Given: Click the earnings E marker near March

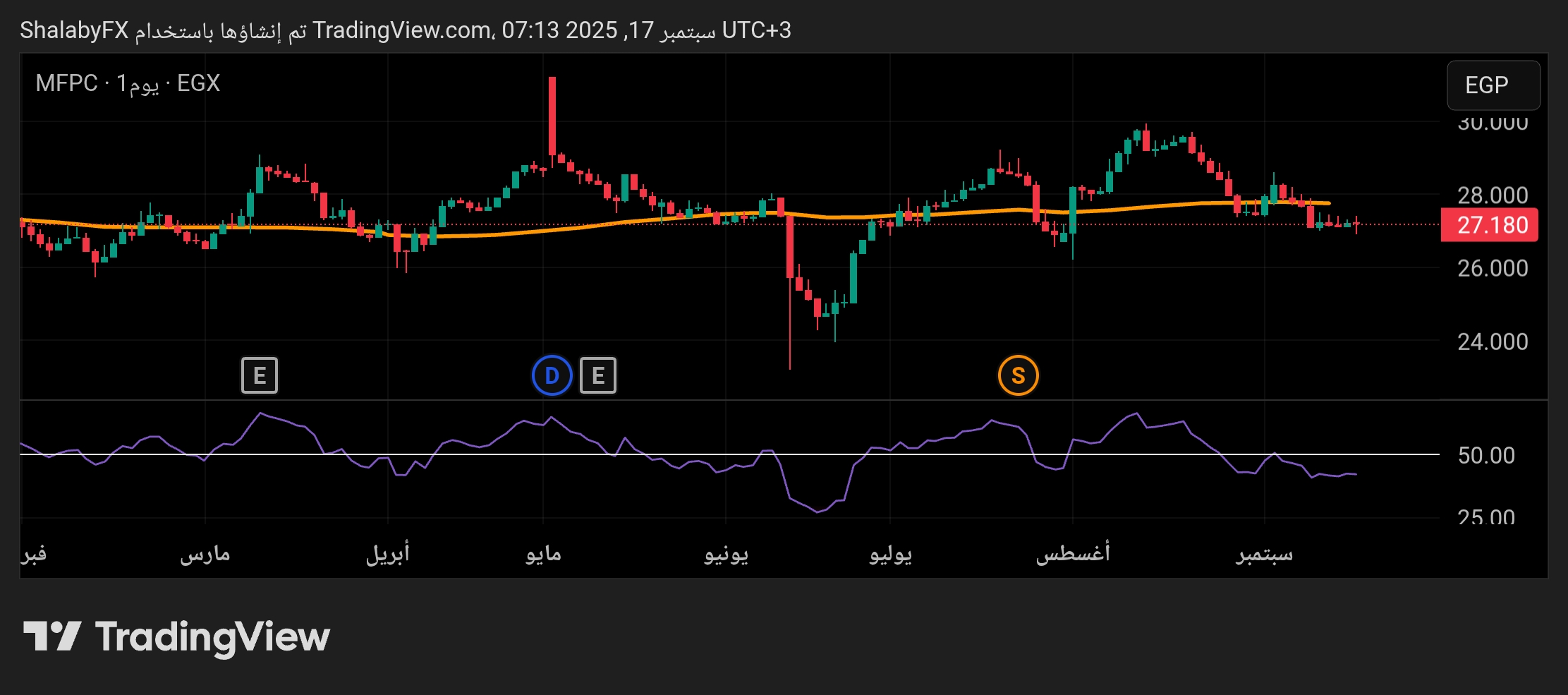Looking at the screenshot, I should [260, 375].
